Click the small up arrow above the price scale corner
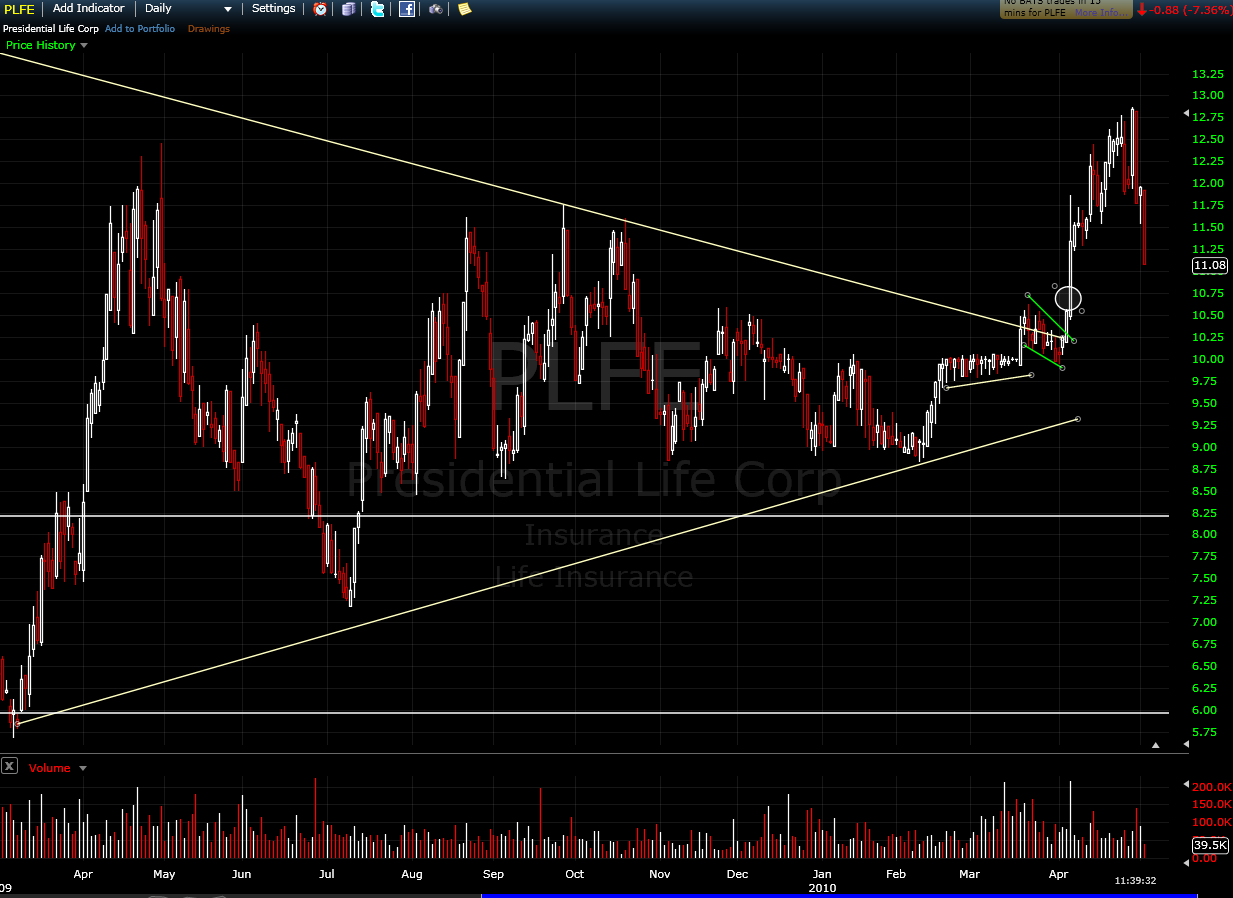Viewport: 1233px width, 898px height. coord(1156,745)
